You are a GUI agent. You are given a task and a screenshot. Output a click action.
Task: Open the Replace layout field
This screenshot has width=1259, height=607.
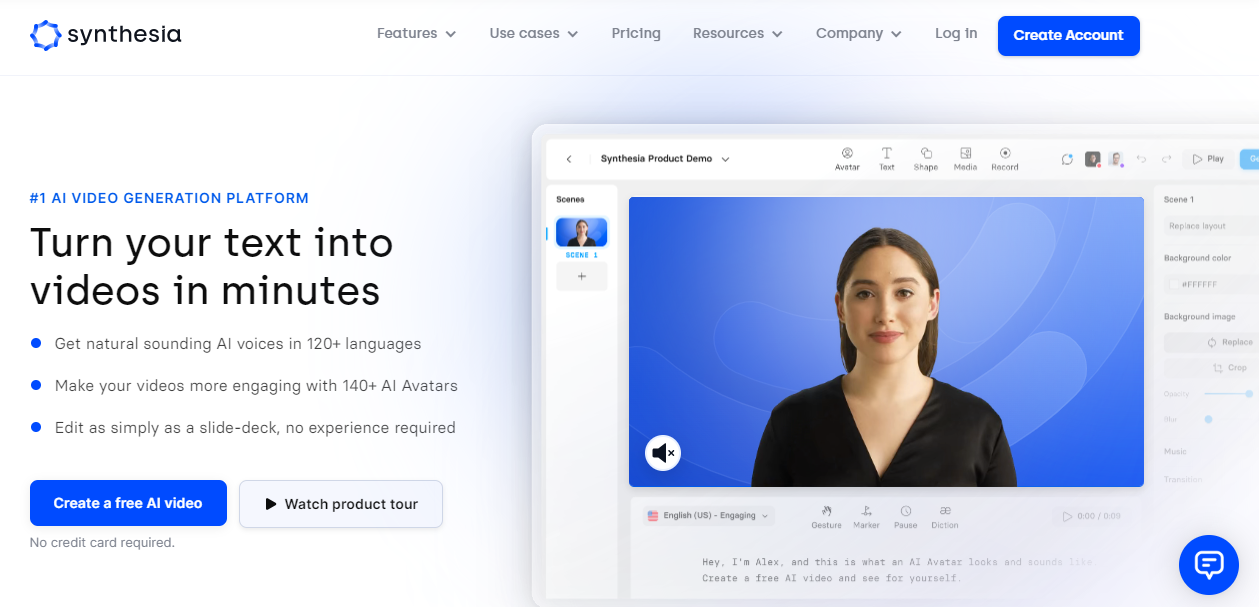pyautogui.click(x=1209, y=226)
